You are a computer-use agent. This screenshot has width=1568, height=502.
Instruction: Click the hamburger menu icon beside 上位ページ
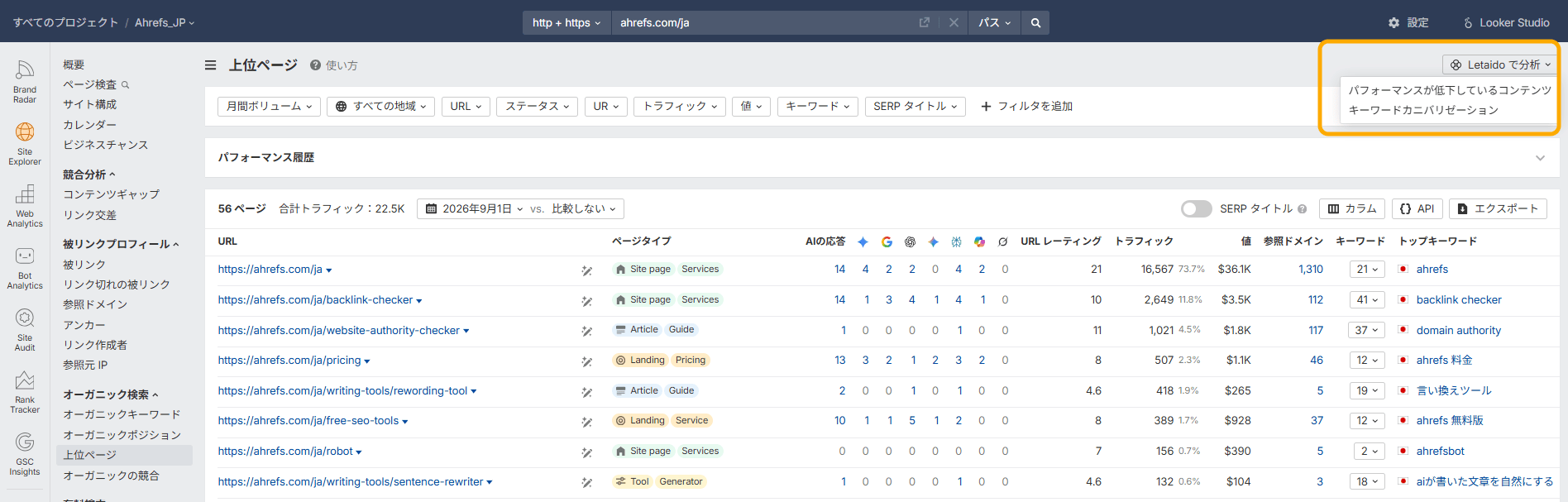pos(211,65)
